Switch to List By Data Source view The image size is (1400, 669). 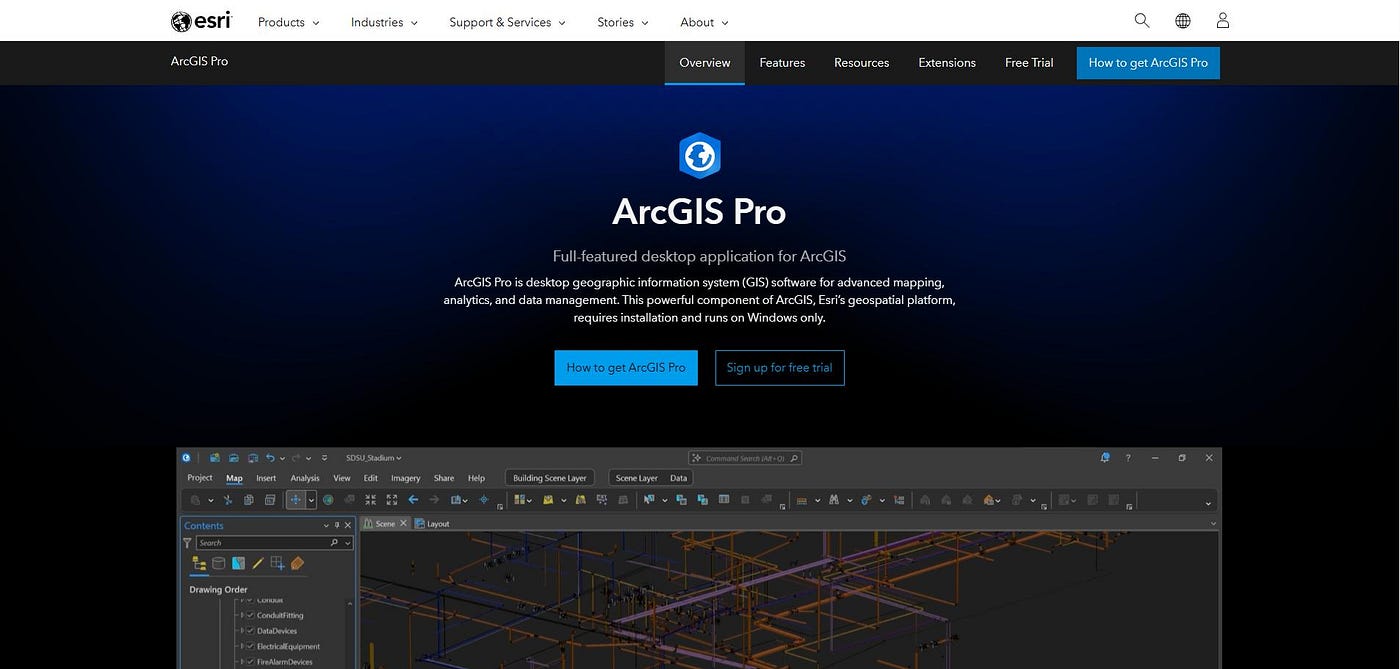coord(218,563)
